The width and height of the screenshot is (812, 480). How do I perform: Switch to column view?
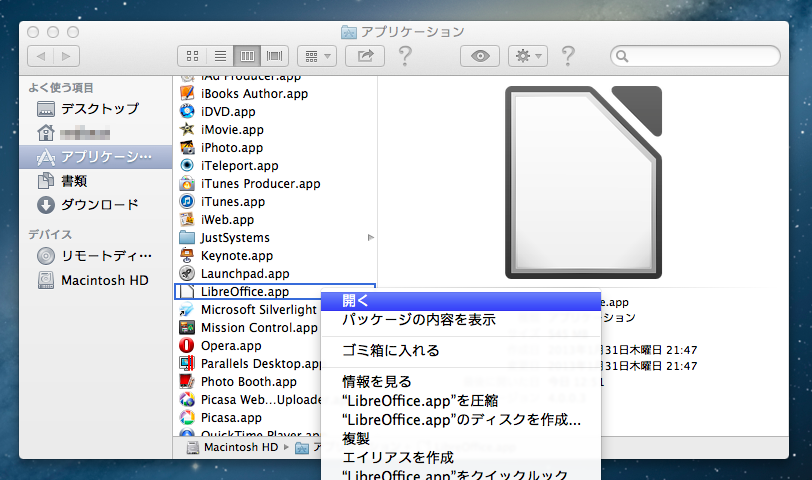(x=247, y=56)
